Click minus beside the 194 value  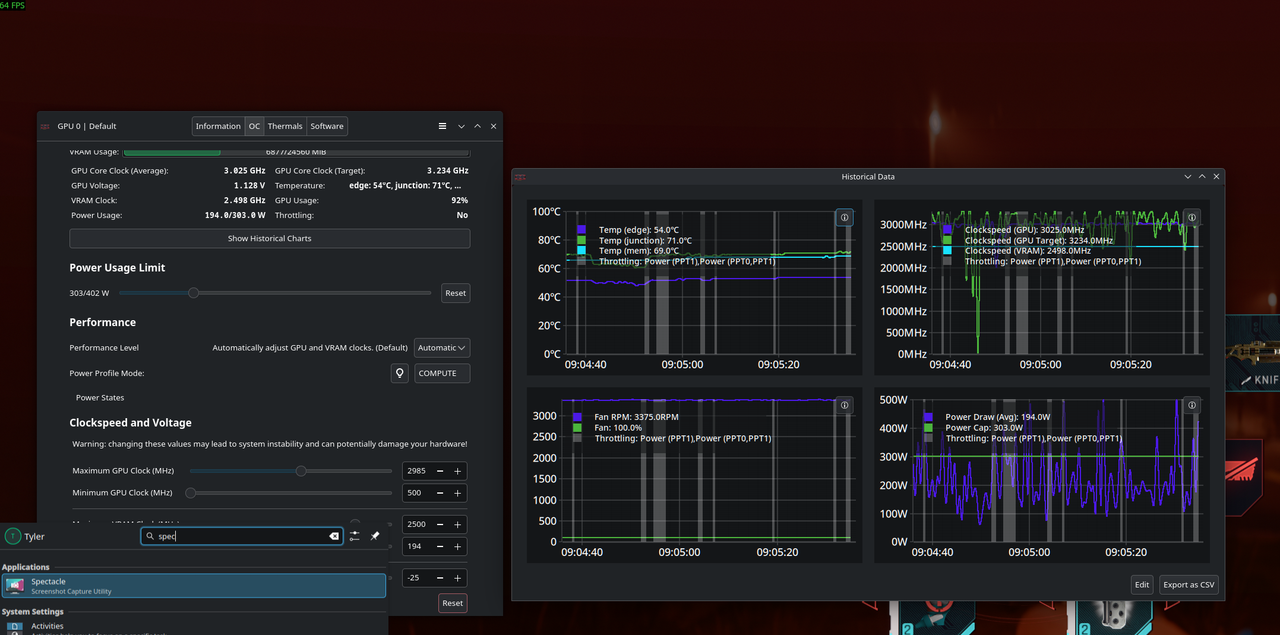click(442, 546)
